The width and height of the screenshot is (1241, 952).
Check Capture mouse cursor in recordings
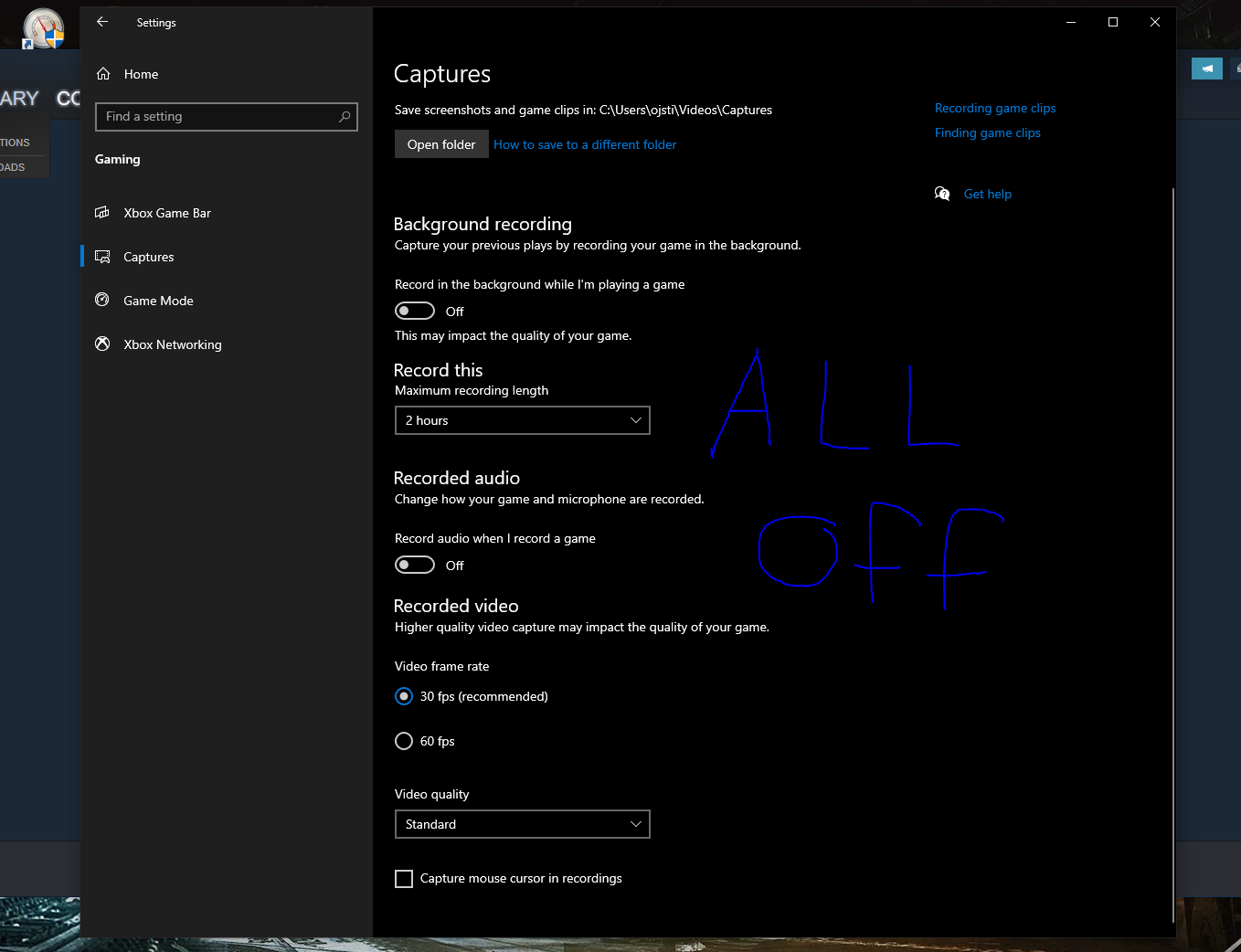coord(404,879)
